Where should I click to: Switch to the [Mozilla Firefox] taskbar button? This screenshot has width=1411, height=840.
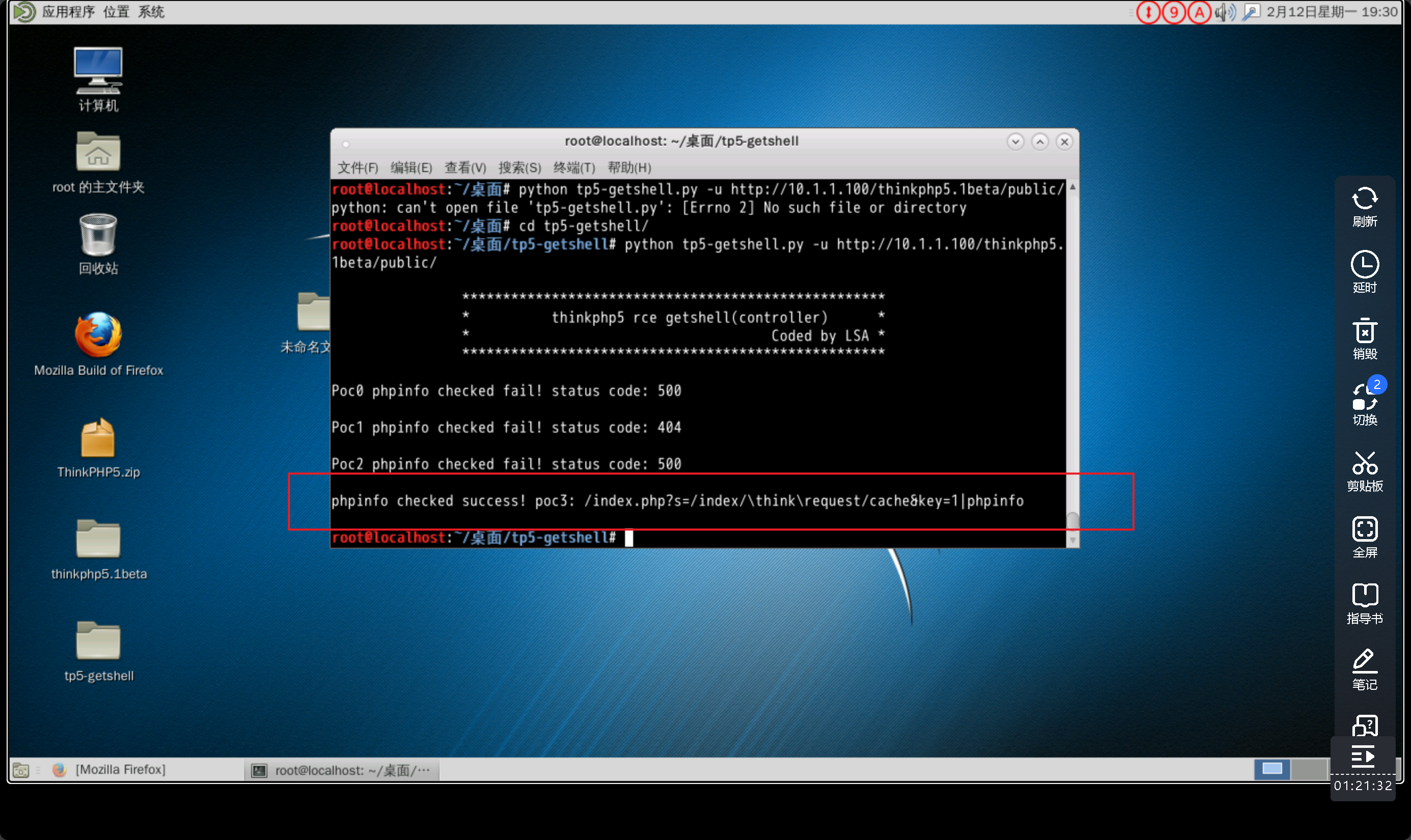[120, 770]
